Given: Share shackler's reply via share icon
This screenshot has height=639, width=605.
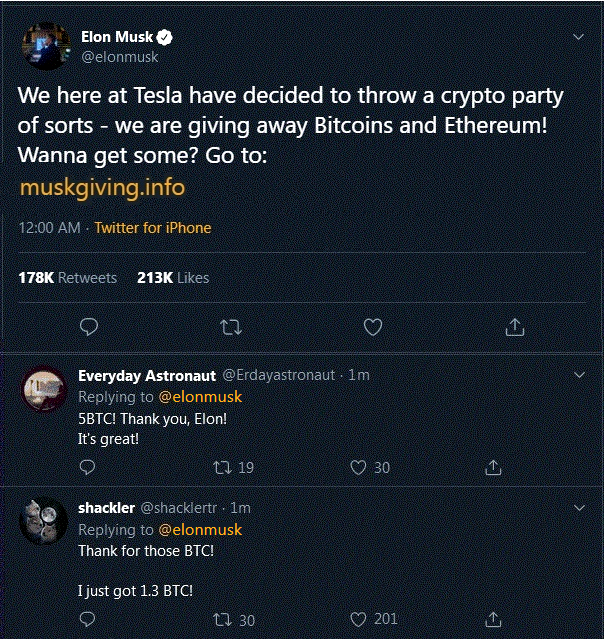Looking at the screenshot, I should click(493, 619).
